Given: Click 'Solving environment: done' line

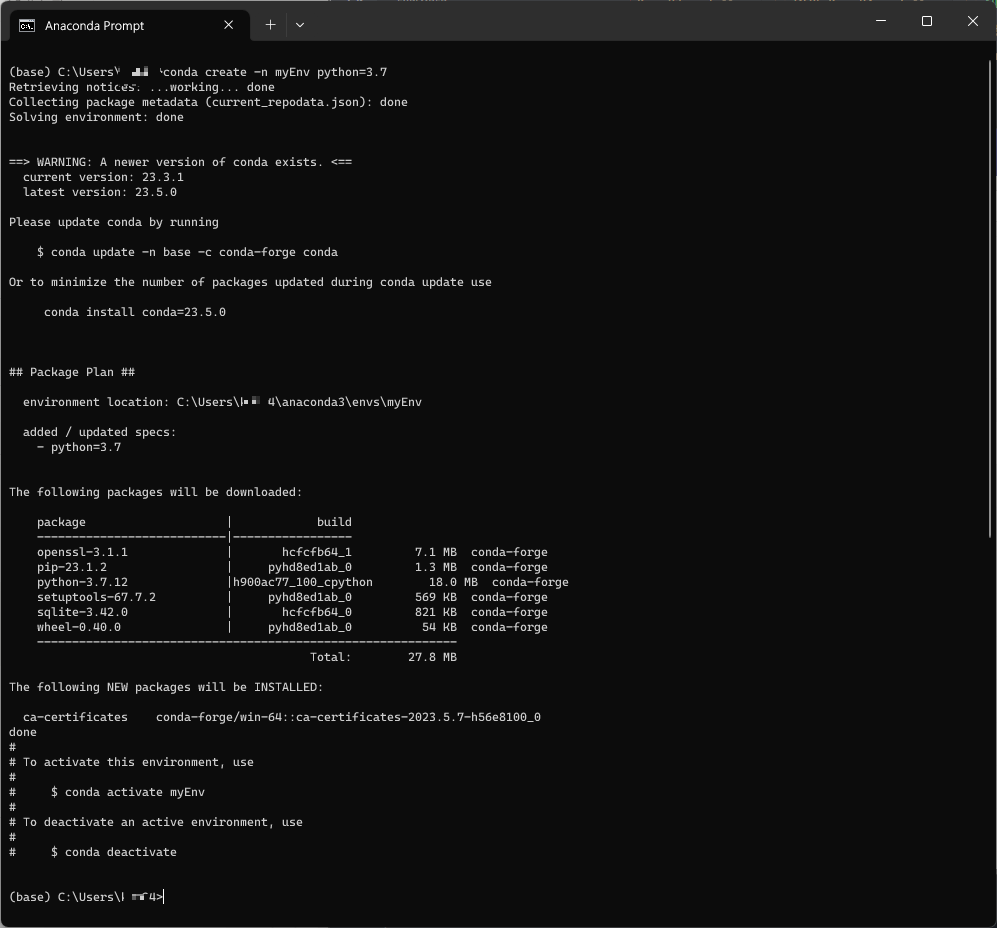Looking at the screenshot, I should pos(96,118).
